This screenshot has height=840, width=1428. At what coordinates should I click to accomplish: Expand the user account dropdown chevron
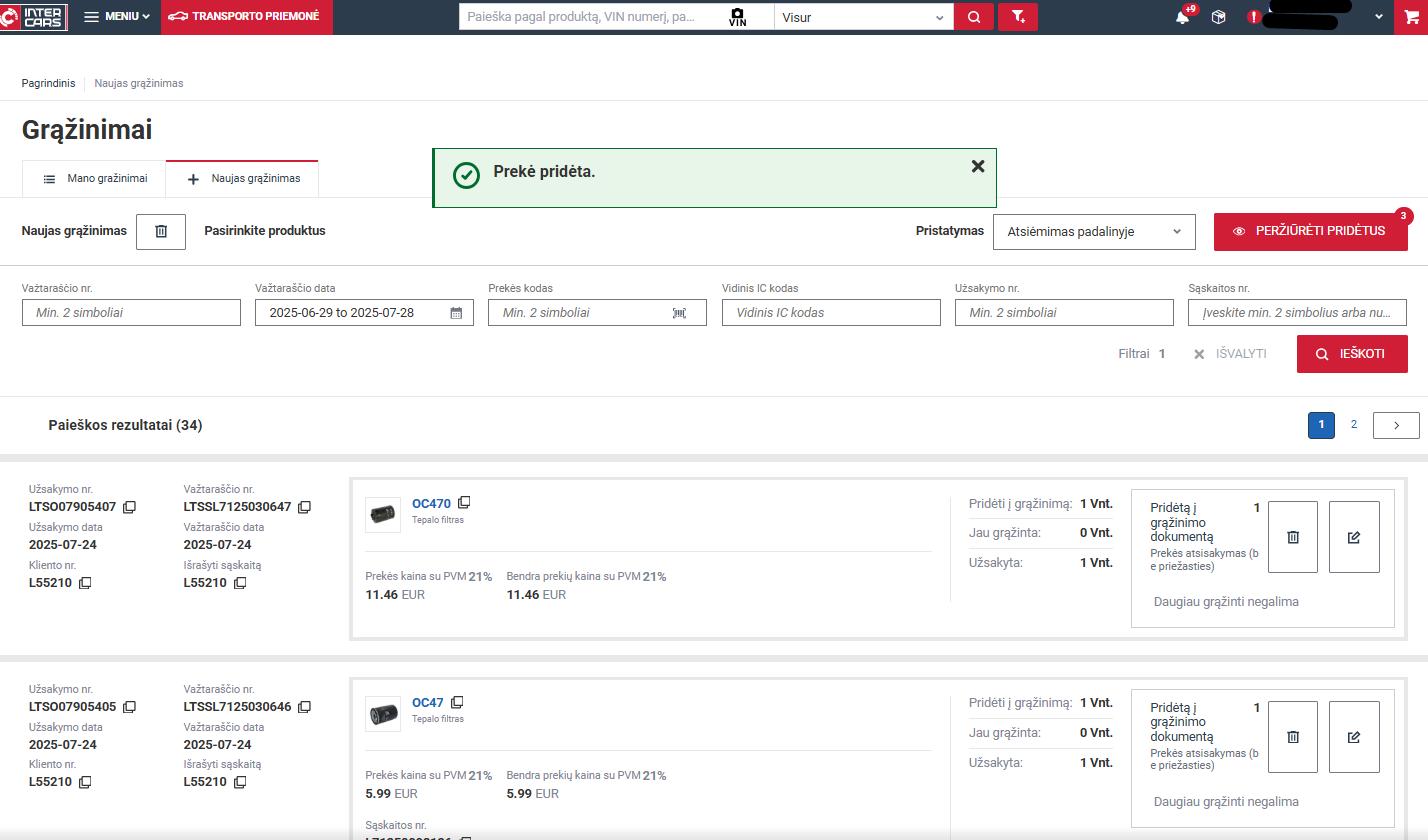click(1379, 17)
